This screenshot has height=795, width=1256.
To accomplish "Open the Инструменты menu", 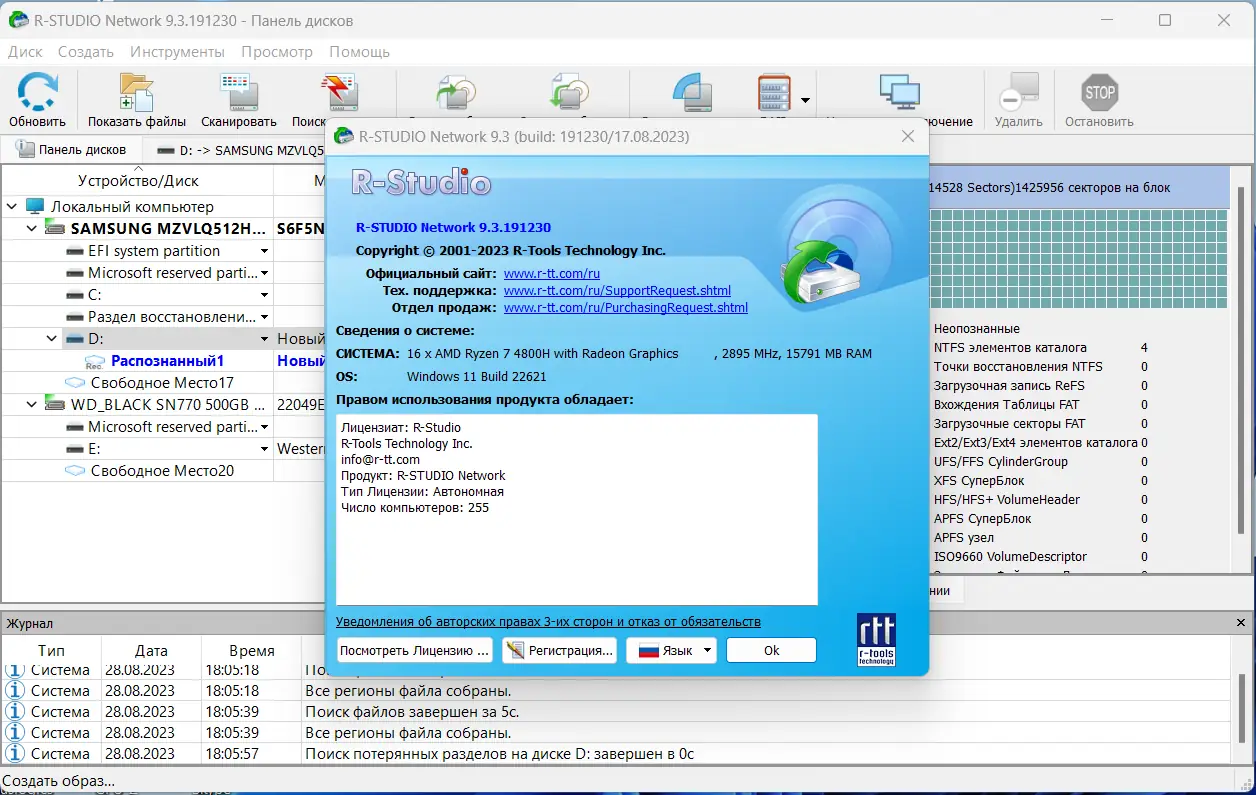I will click(176, 52).
